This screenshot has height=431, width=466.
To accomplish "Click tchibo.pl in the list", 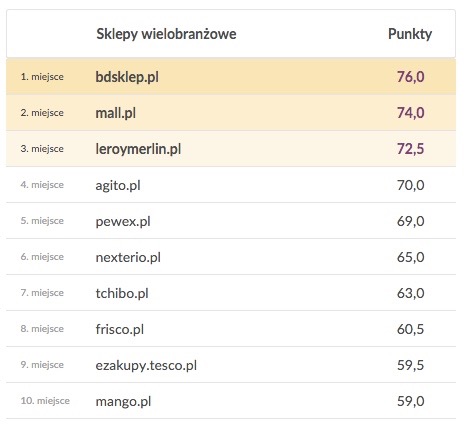I will 122,293.
